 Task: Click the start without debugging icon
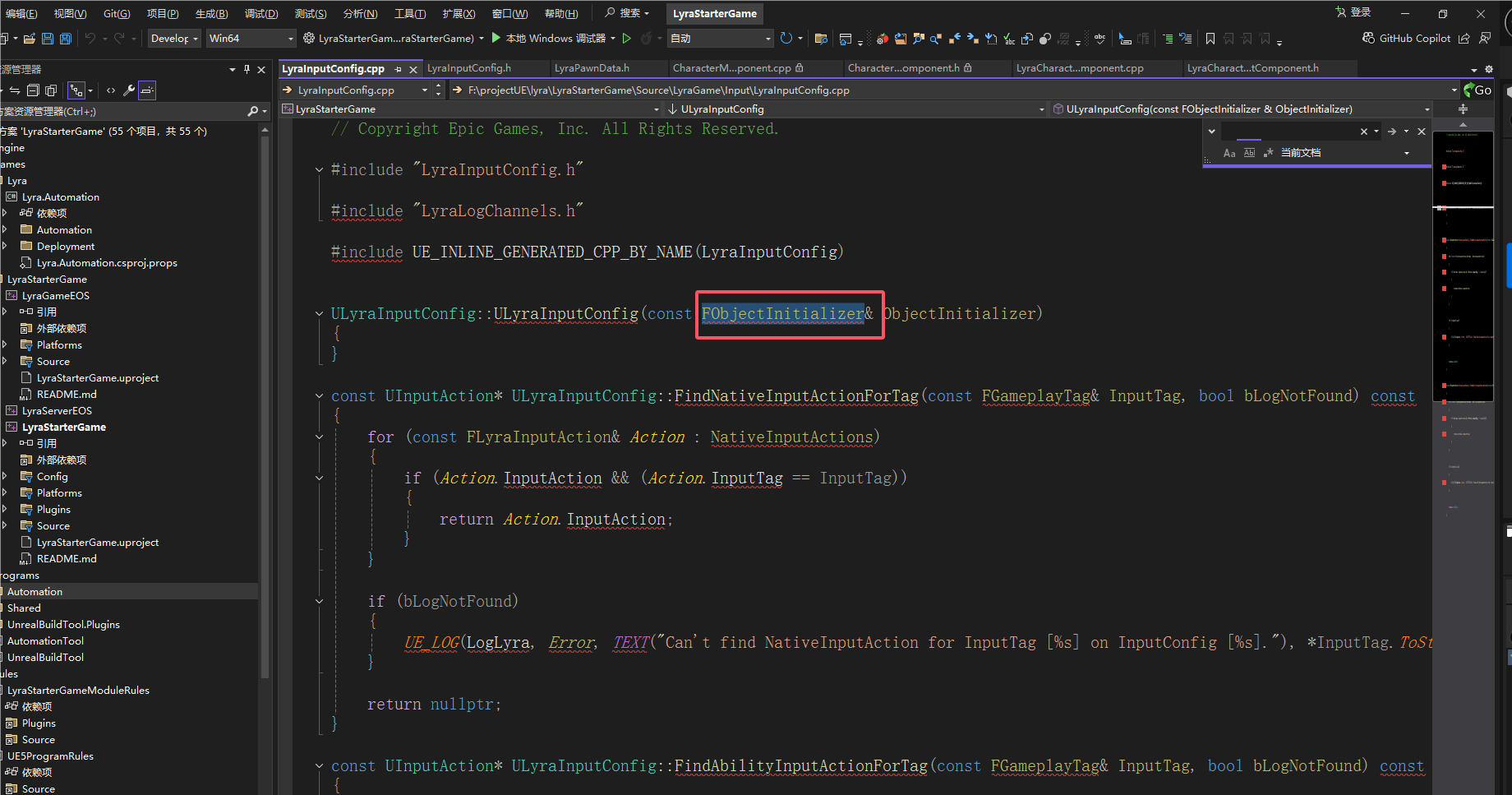pos(627,39)
